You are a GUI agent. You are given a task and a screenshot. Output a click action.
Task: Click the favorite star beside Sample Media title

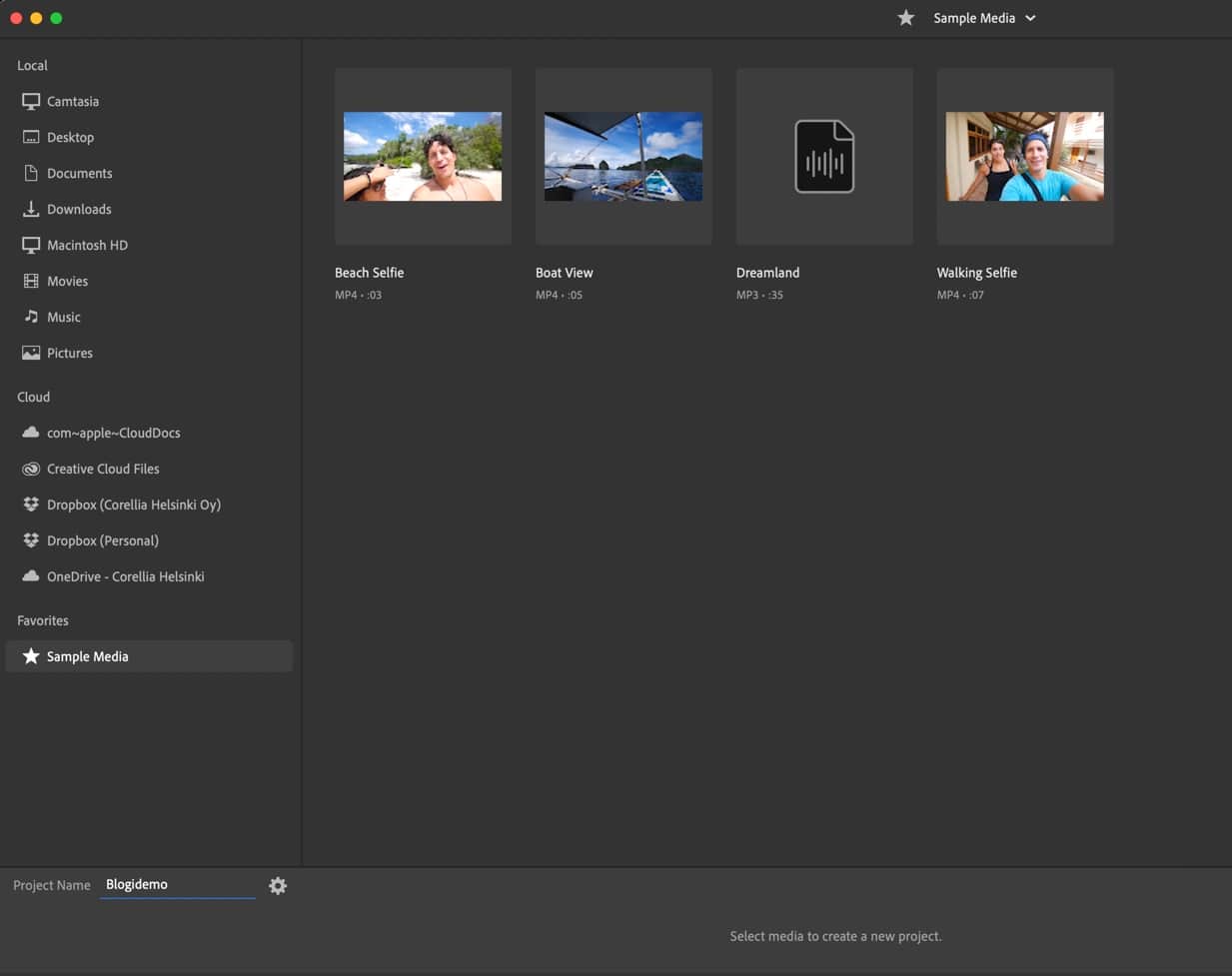click(x=905, y=18)
